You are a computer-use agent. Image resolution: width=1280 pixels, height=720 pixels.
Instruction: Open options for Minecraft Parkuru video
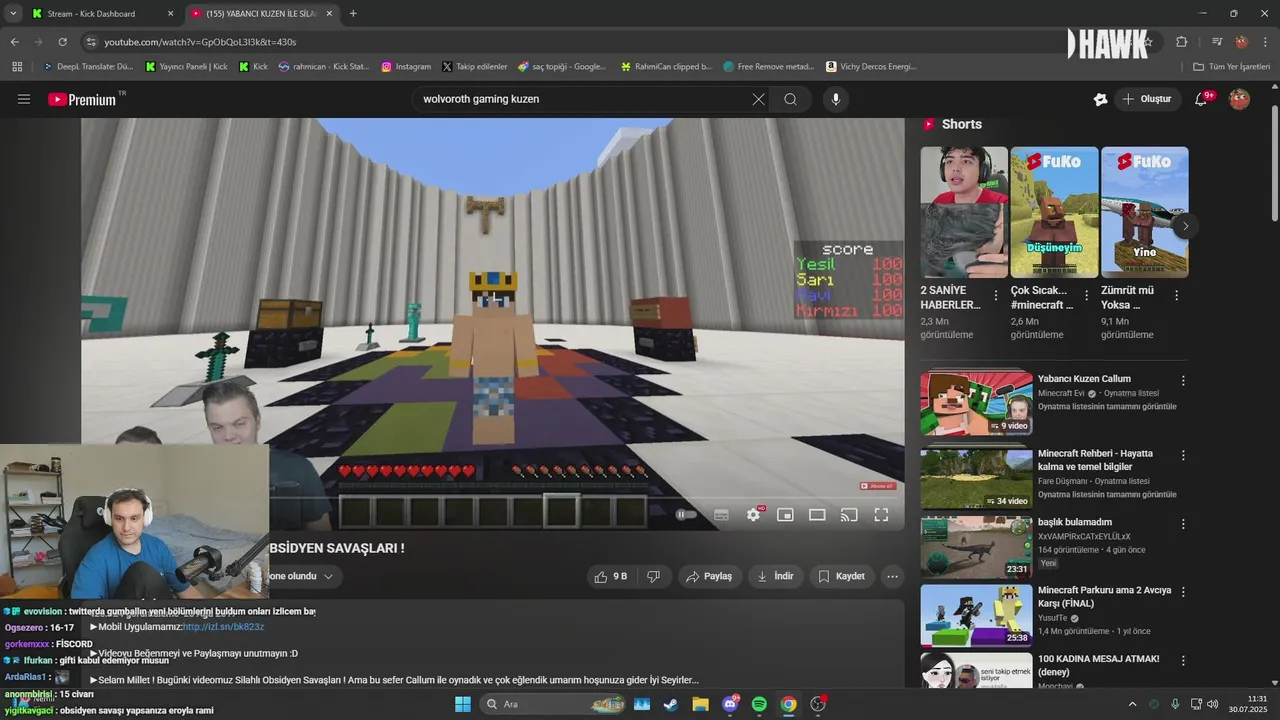coord(1183,592)
